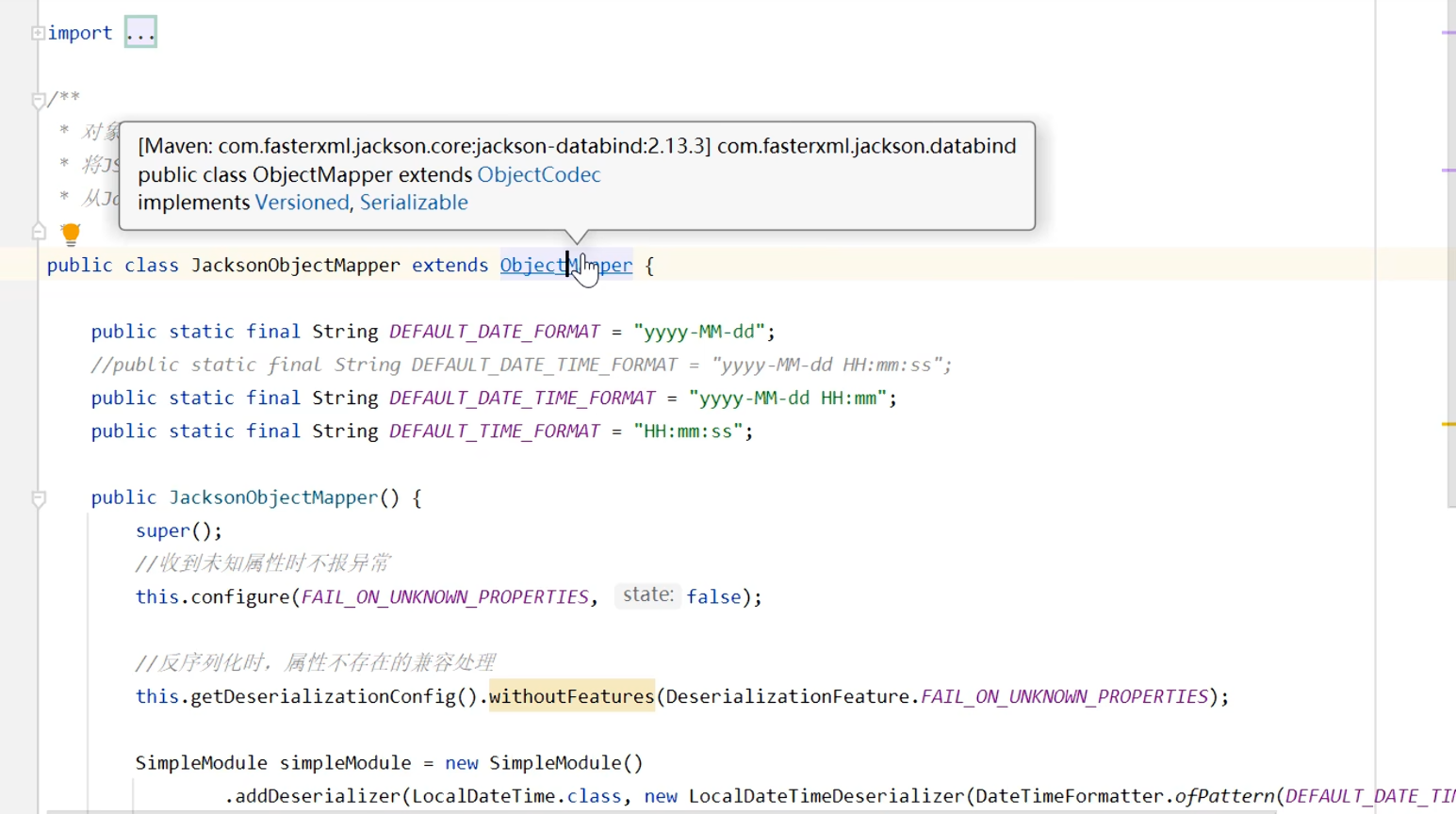Place the cursor on the highlighted withoutFeatures method
The image size is (1456, 814).
click(x=571, y=696)
